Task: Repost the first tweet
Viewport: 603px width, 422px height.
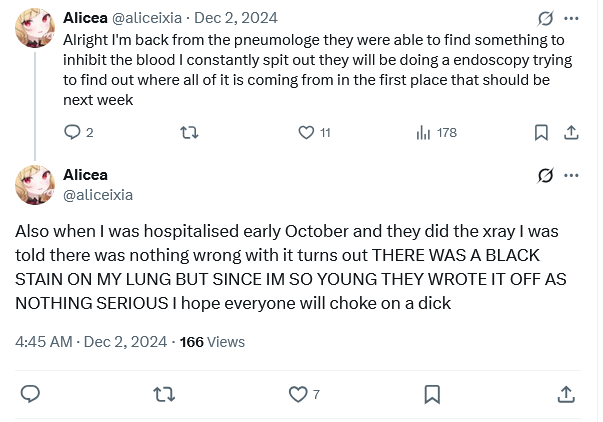Action: point(186,132)
